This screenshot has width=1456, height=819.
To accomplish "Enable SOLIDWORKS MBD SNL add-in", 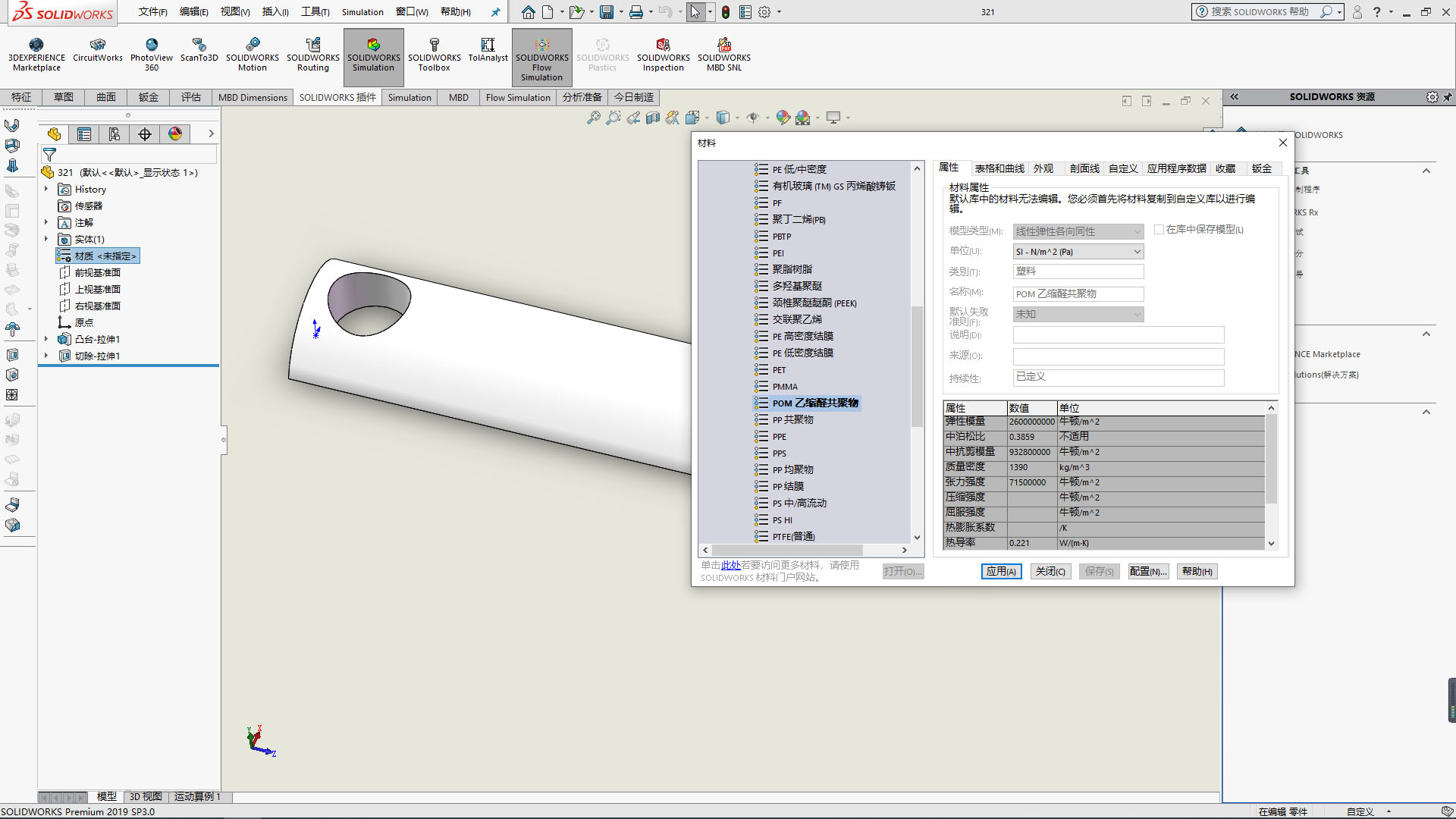I will [724, 55].
